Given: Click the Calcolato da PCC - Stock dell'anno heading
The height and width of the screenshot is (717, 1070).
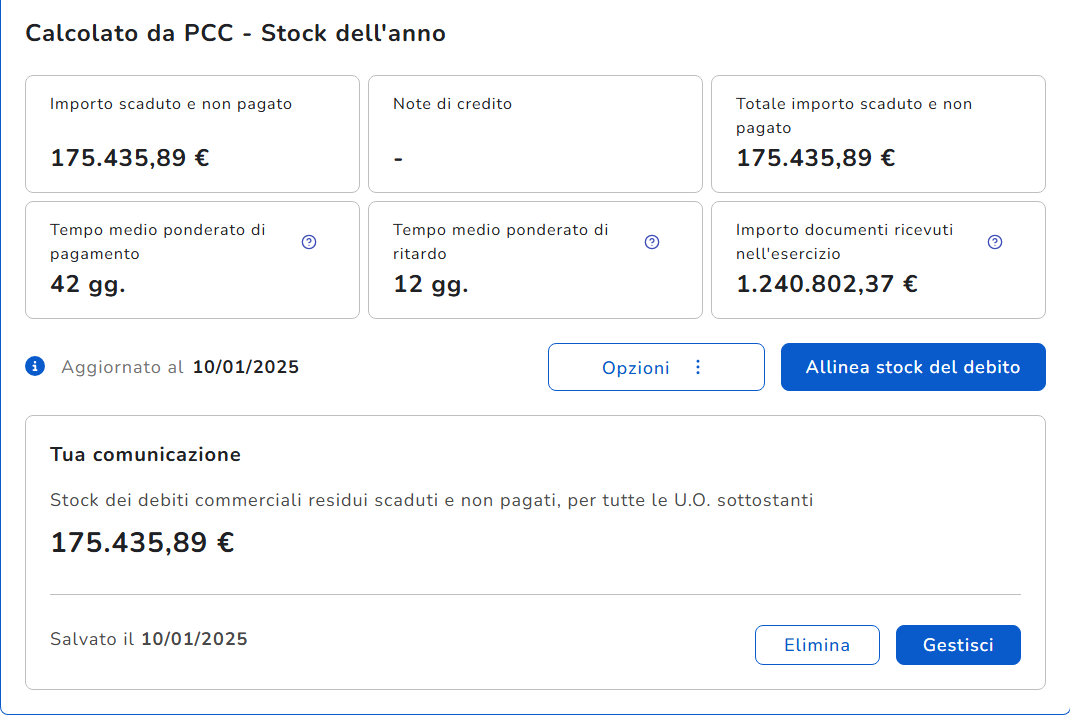Looking at the screenshot, I should point(235,33).
